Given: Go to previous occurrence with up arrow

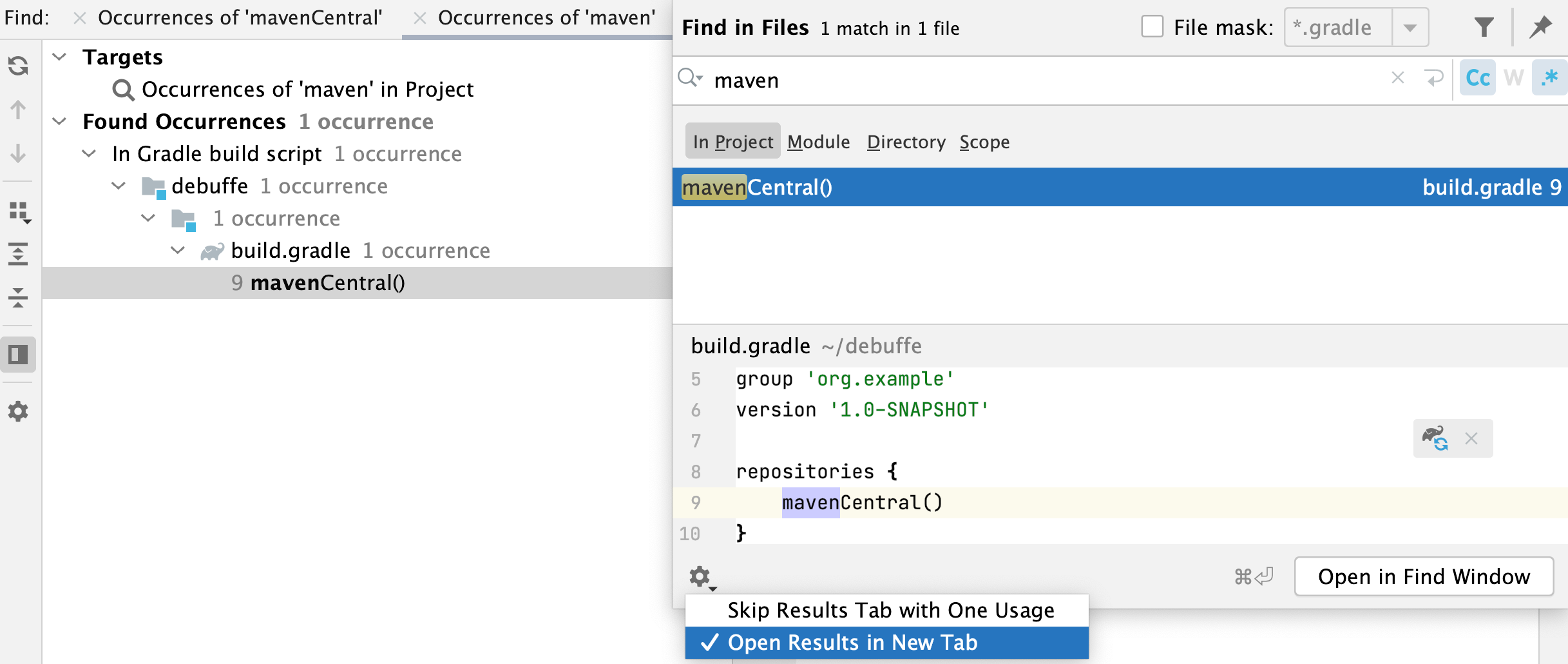Looking at the screenshot, I should click(18, 110).
